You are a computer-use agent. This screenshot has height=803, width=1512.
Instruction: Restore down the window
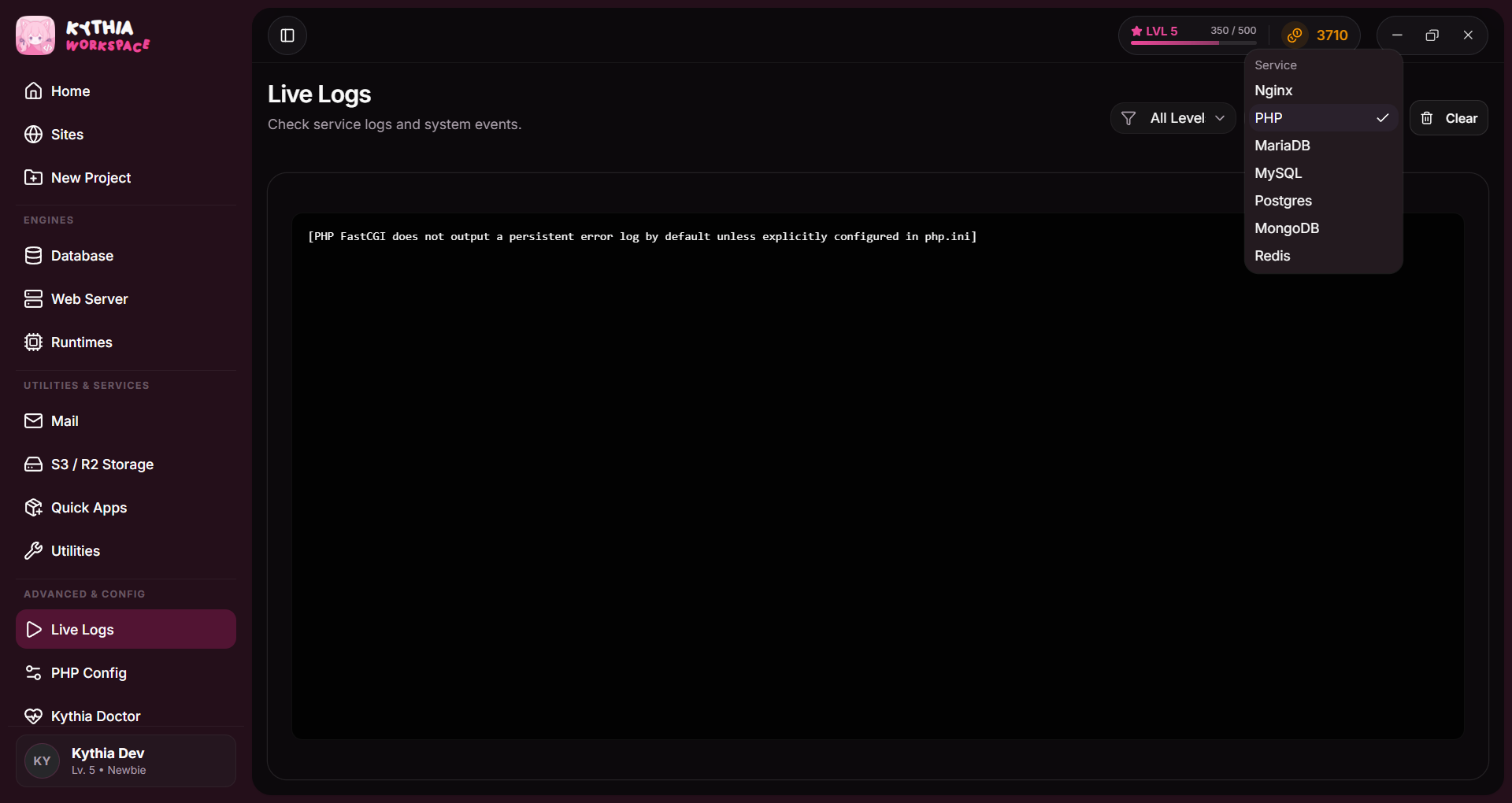(1432, 35)
